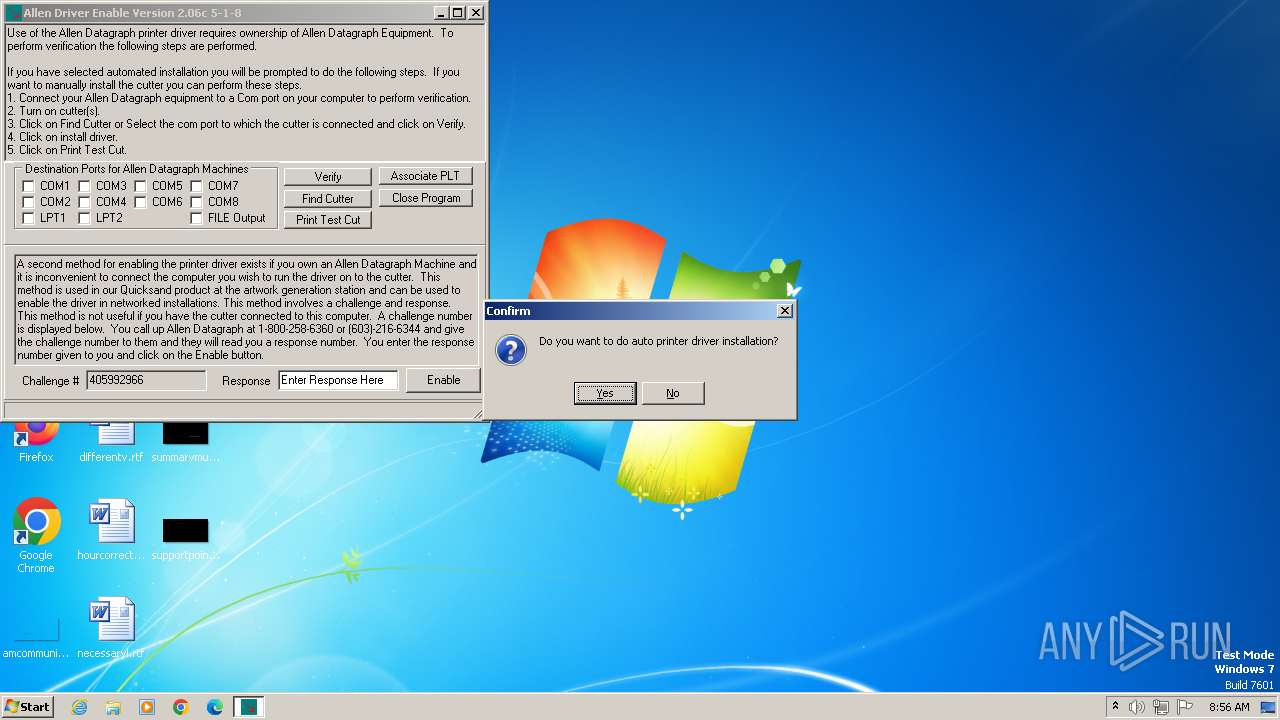The image size is (1280, 720).
Task: Minimize the Allen Driver Enable window
Action: (x=441, y=13)
